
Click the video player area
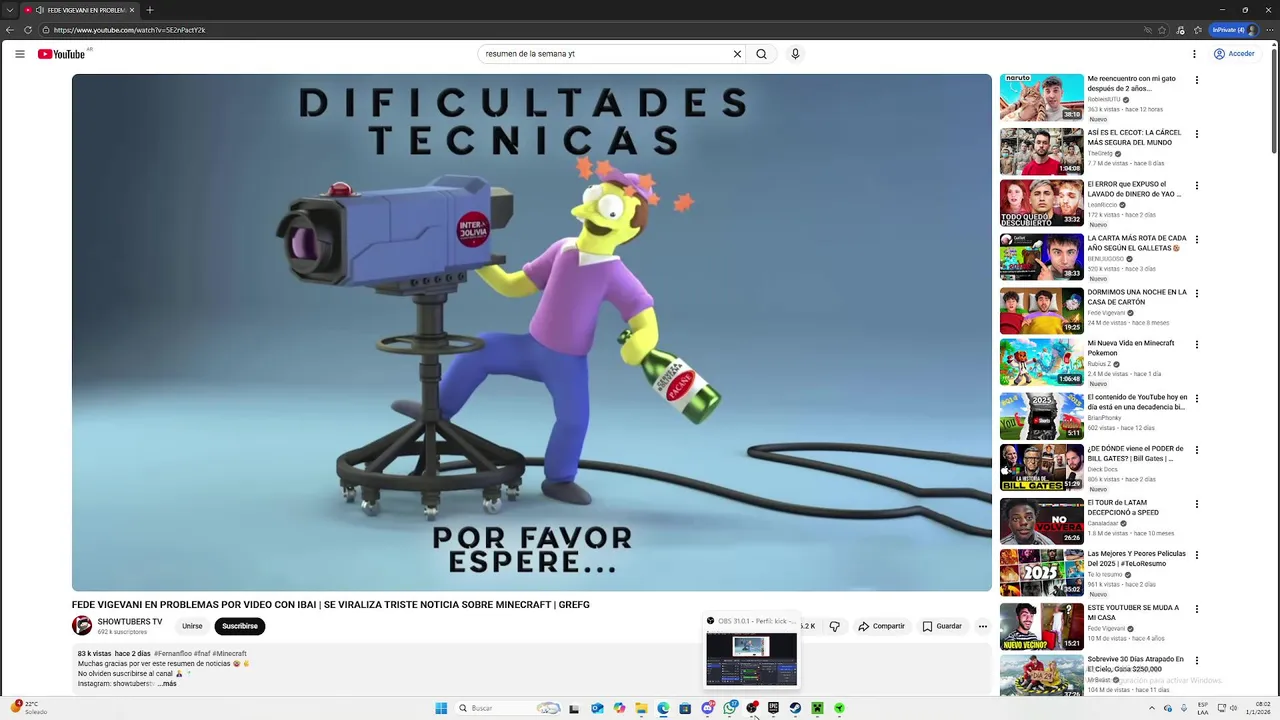[x=531, y=332]
